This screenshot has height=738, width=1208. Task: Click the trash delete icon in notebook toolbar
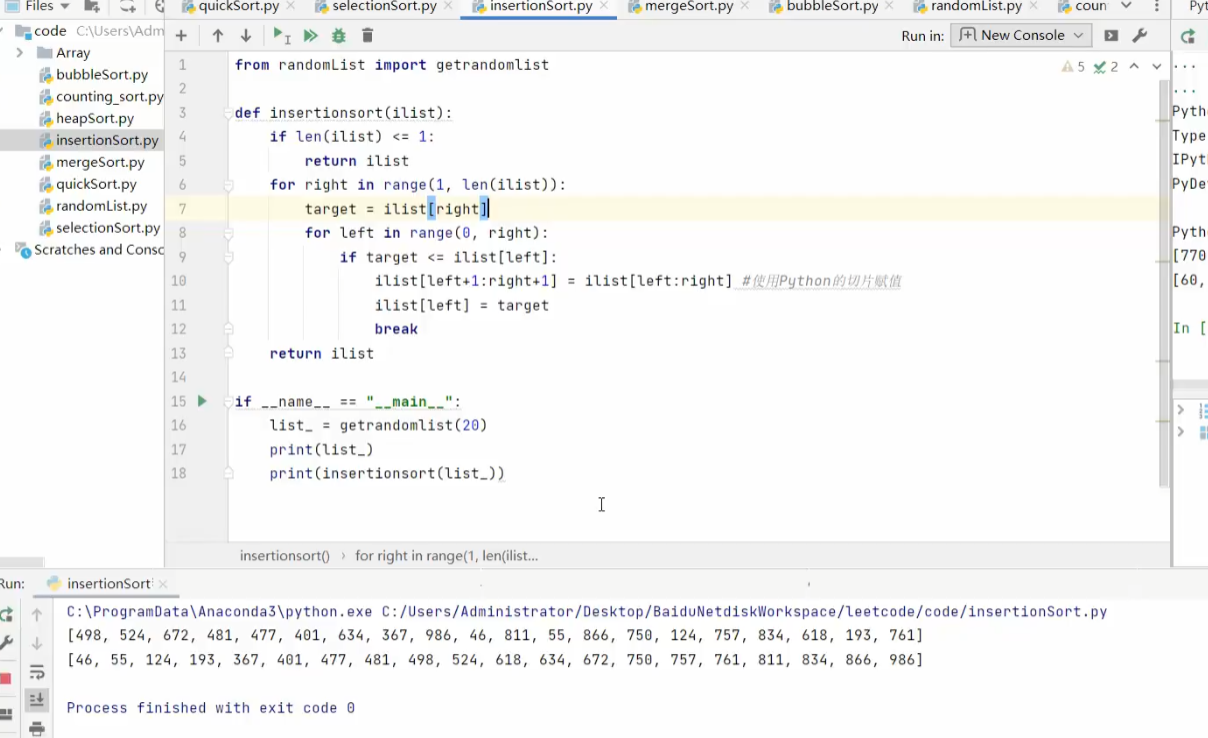(x=367, y=36)
